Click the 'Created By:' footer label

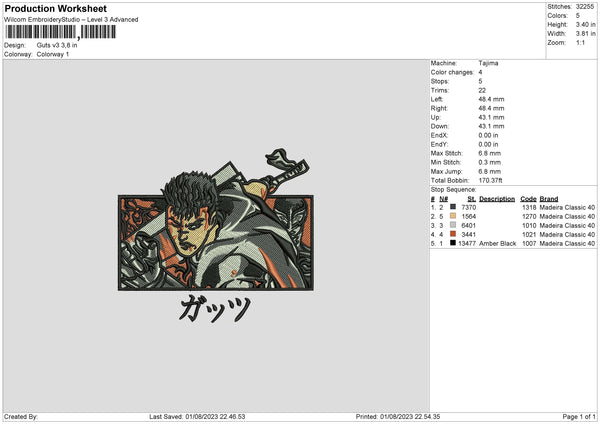(x=21, y=417)
